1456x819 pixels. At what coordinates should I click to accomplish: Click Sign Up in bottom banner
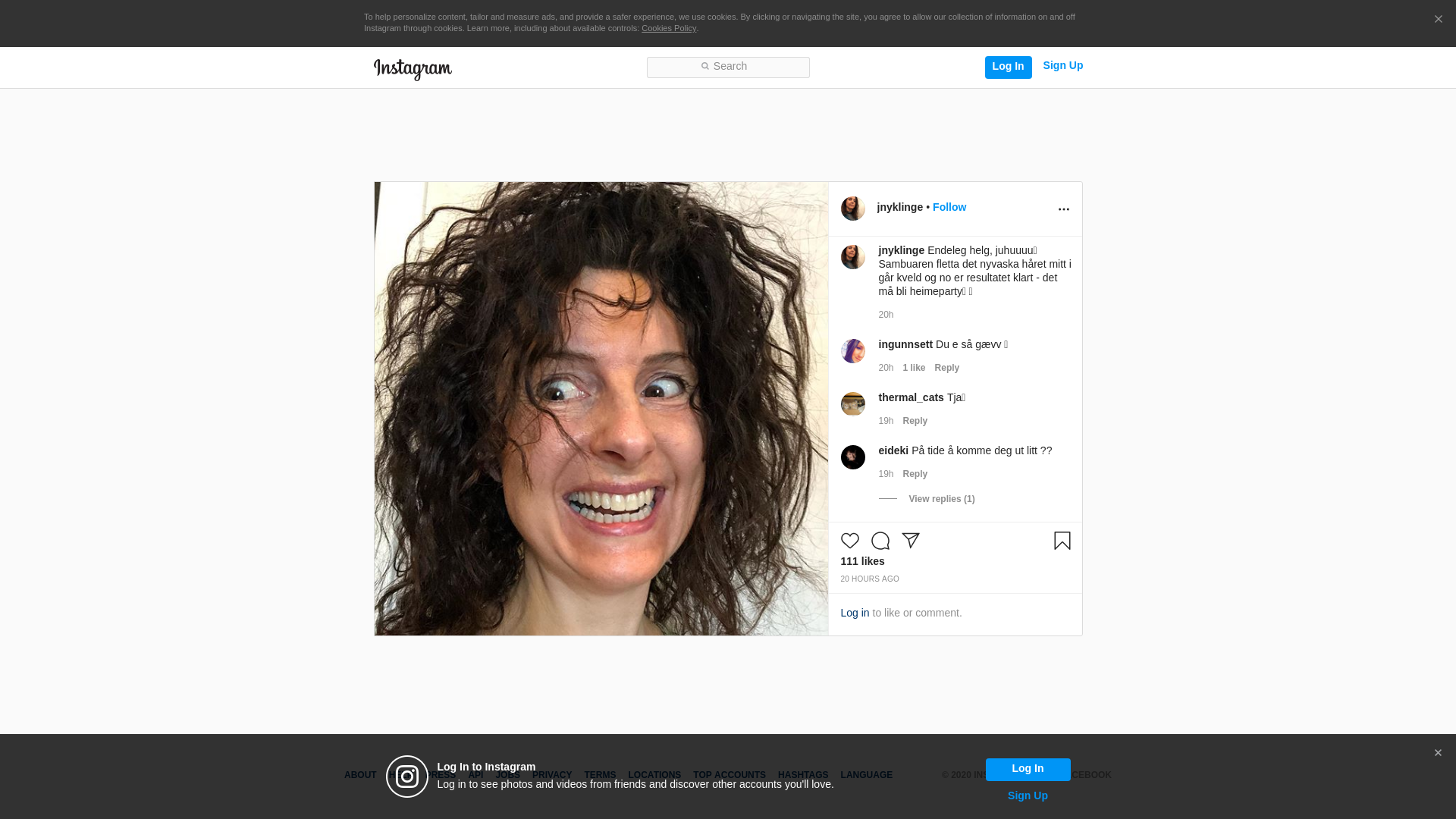click(x=1028, y=795)
